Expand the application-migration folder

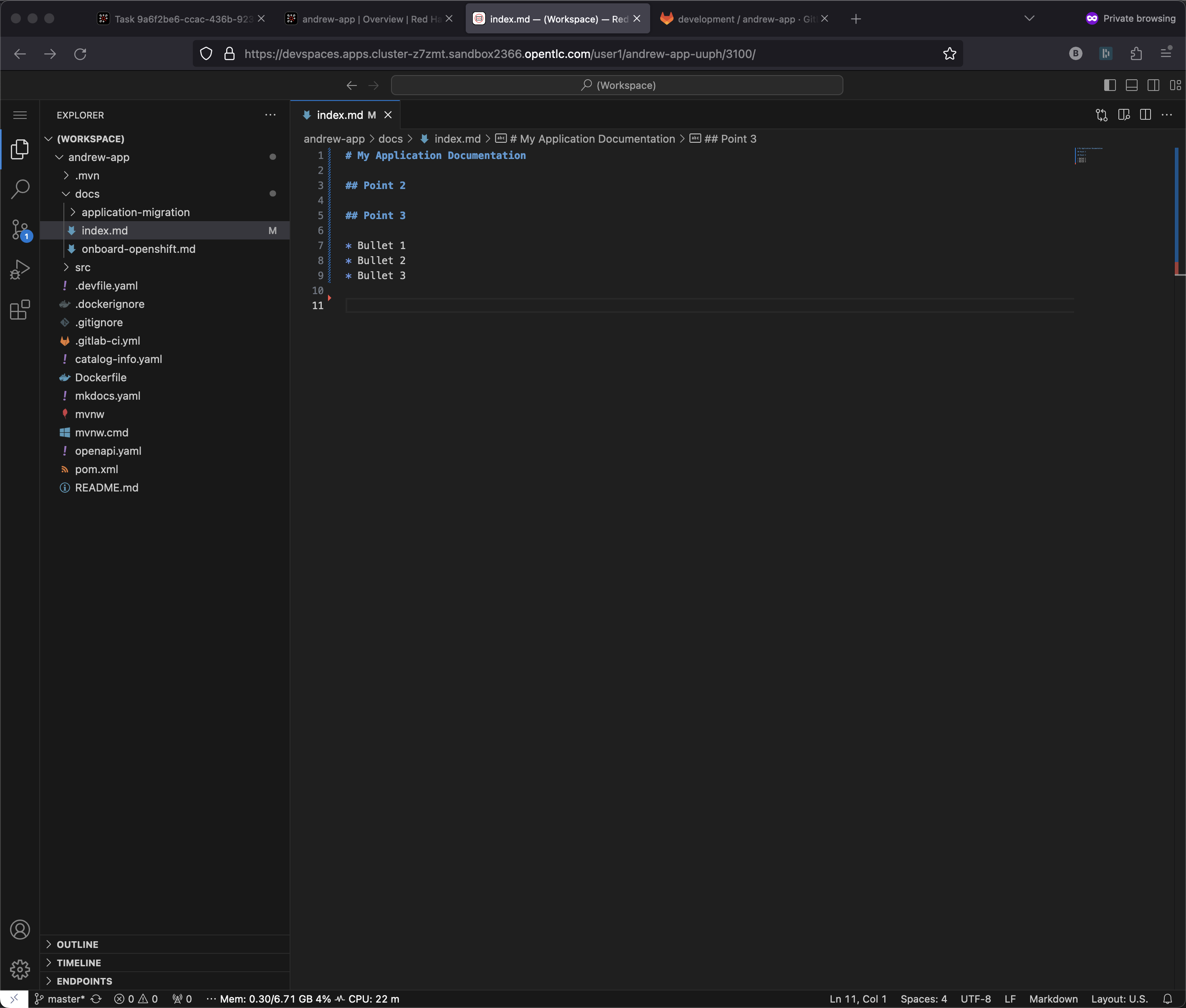pyautogui.click(x=135, y=212)
